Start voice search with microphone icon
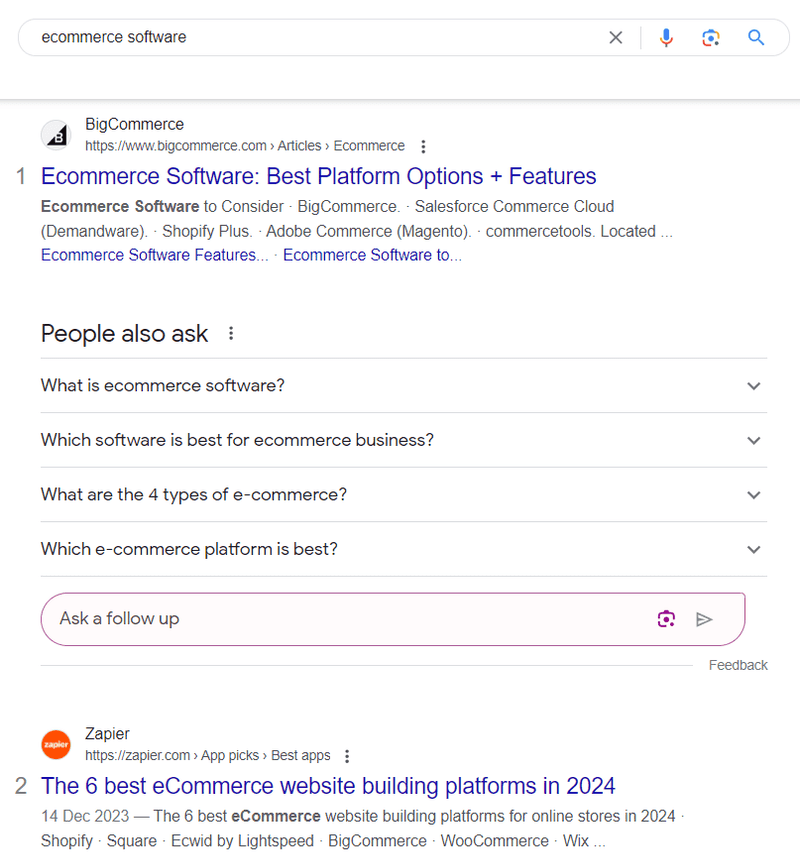 click(666, 37)
